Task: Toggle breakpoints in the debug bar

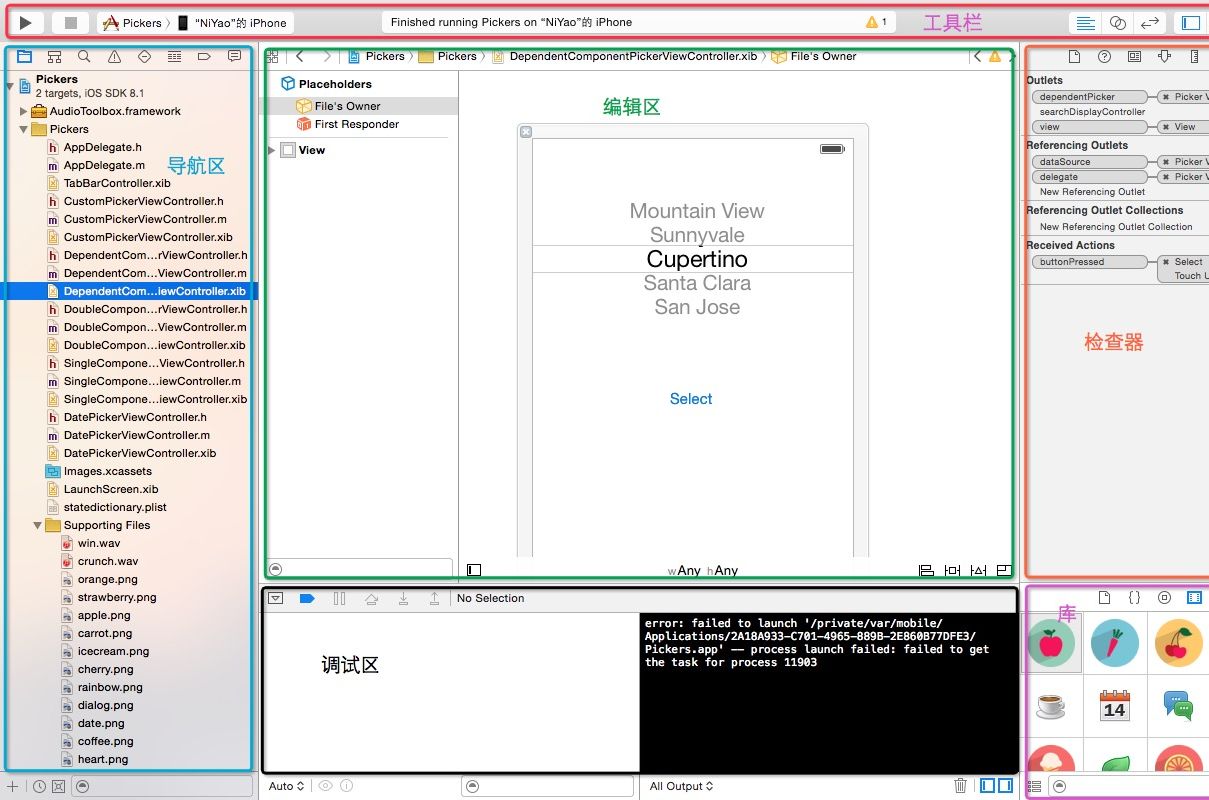Action: pyautogui.click(x=307, y=598)
